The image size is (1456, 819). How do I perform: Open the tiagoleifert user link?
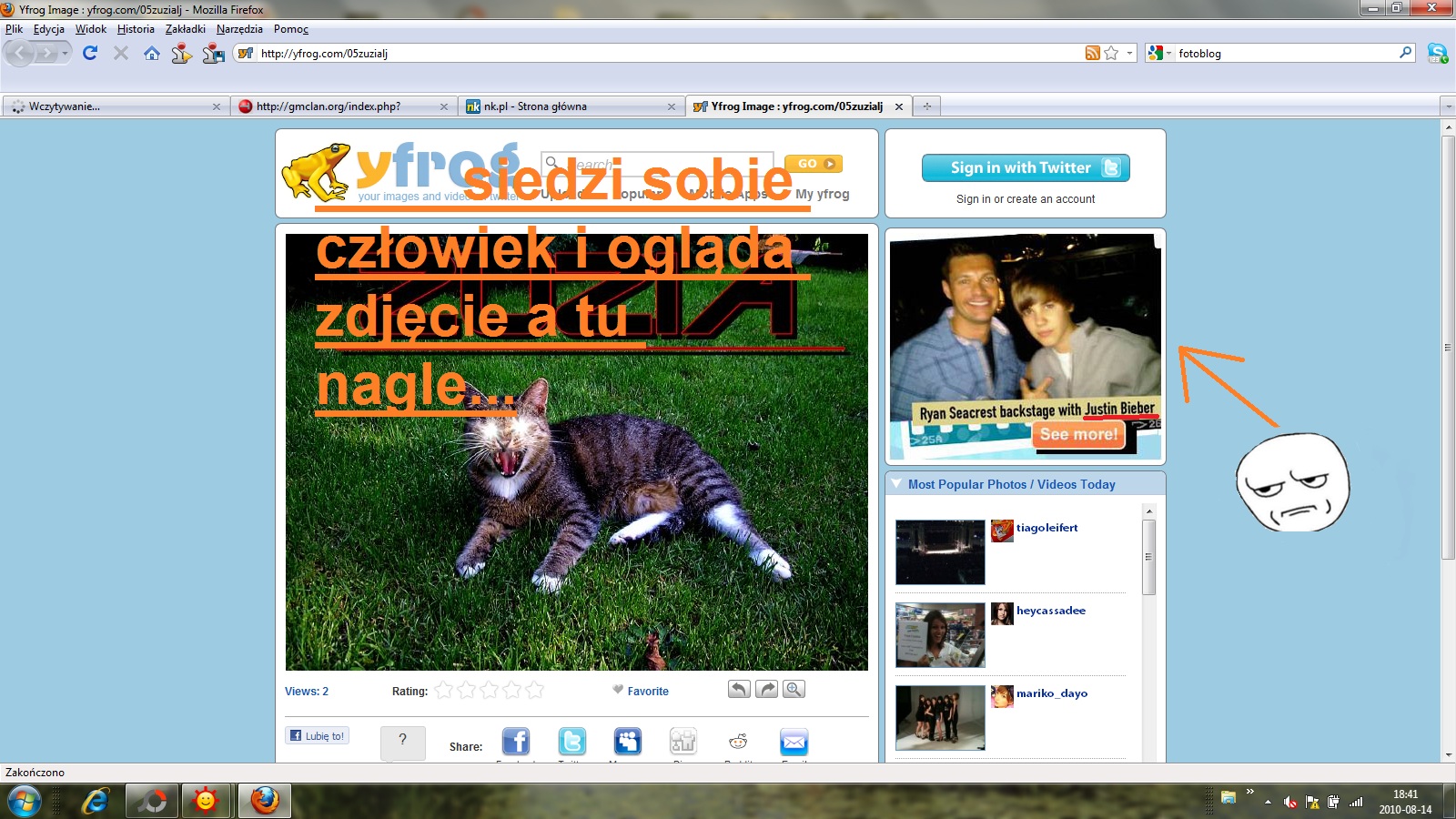point(1046,528)
